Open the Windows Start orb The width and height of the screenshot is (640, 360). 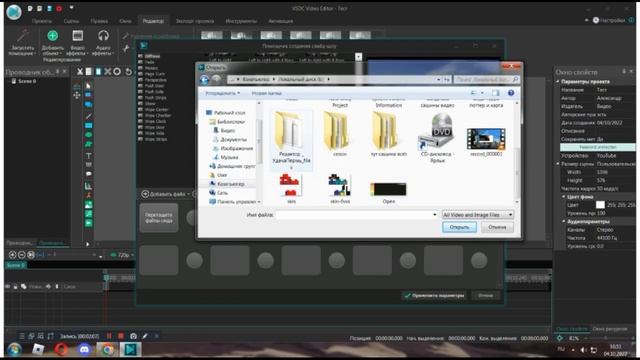14,350
